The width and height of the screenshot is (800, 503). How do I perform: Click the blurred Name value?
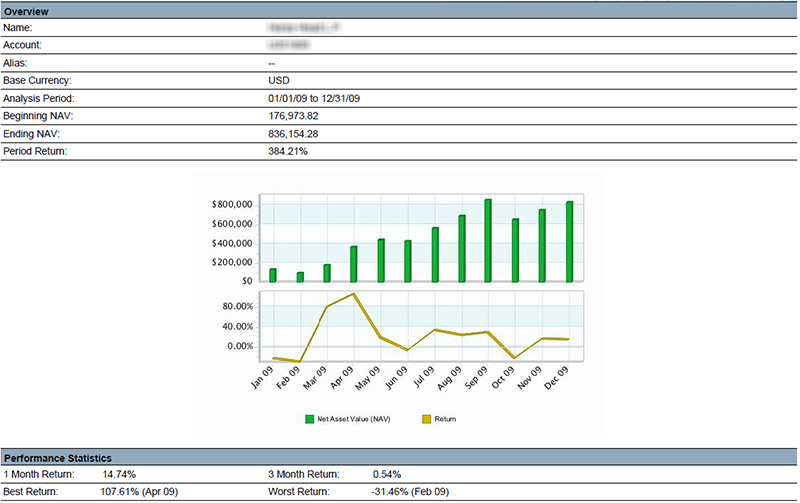(304, 28)
